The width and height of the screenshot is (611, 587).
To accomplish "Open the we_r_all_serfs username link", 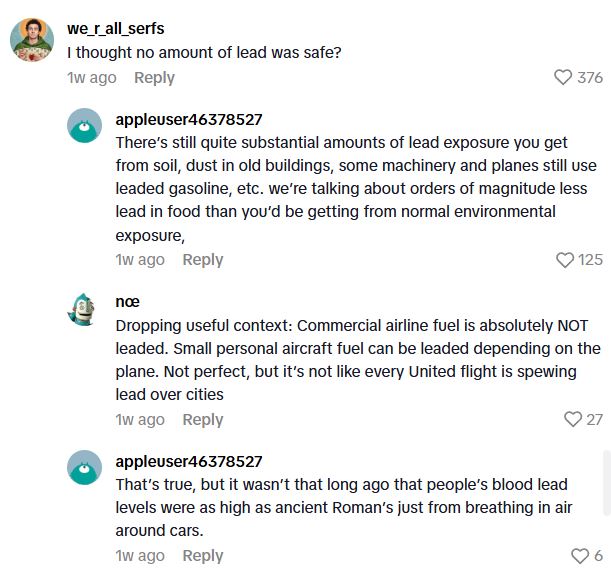I will (115, 28).
